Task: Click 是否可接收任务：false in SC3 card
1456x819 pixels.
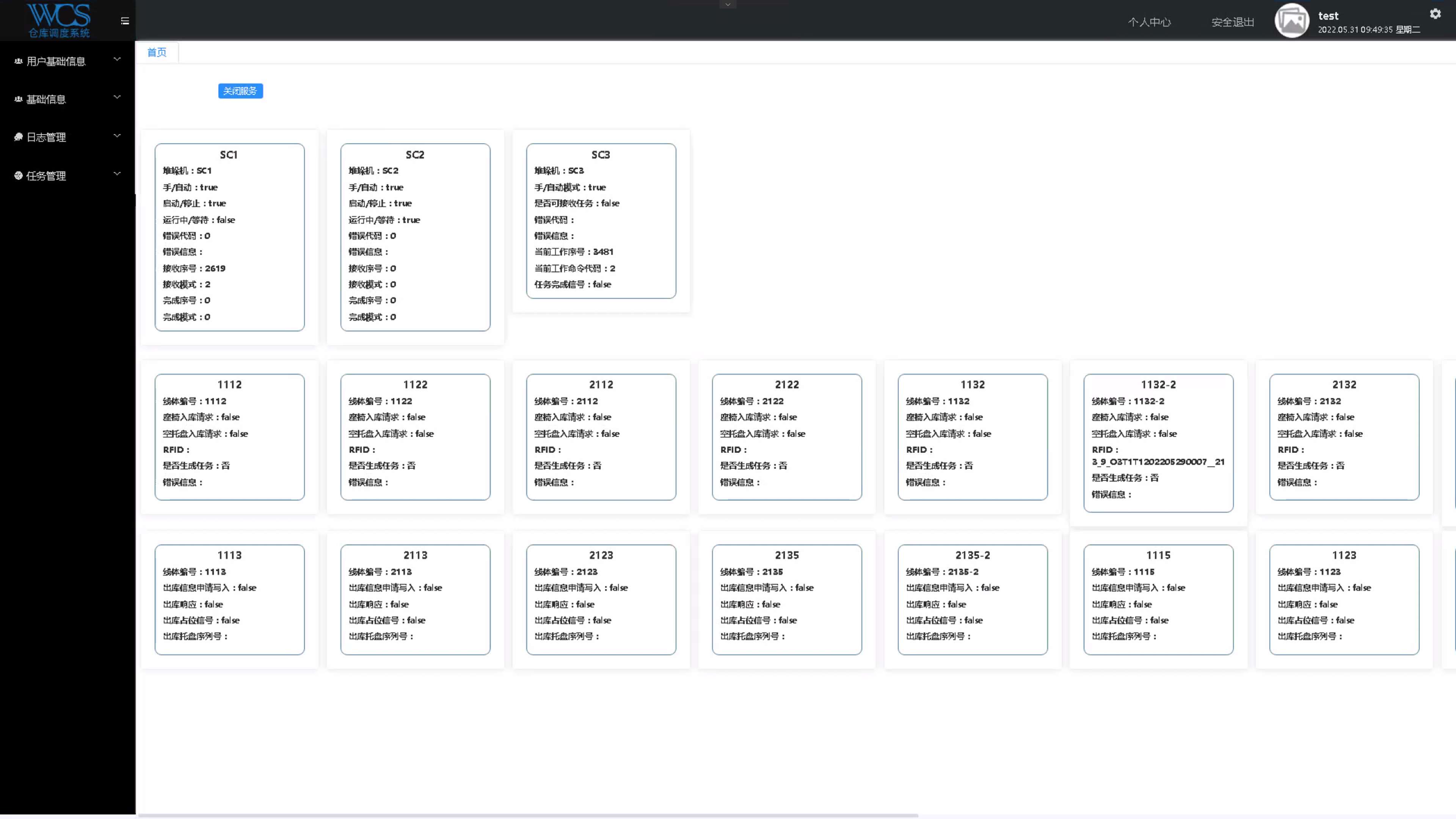Action: coord(576,204)
